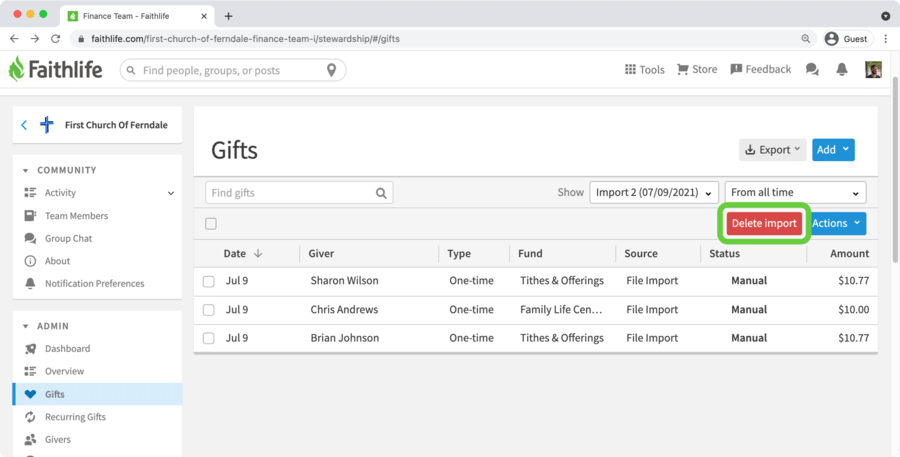This screenshot has width=900, height=457.
Task: Click the browser back arrow
Action: [14, 38]
